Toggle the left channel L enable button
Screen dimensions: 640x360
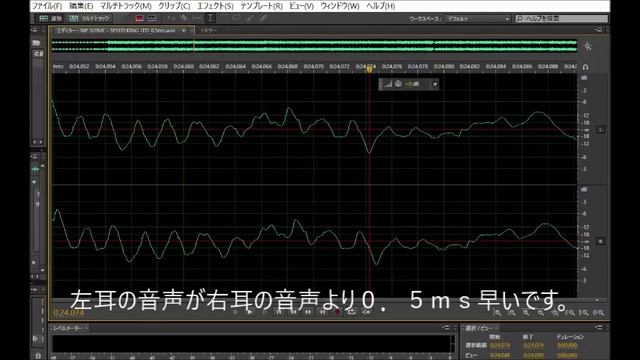[x=600, y=130]
